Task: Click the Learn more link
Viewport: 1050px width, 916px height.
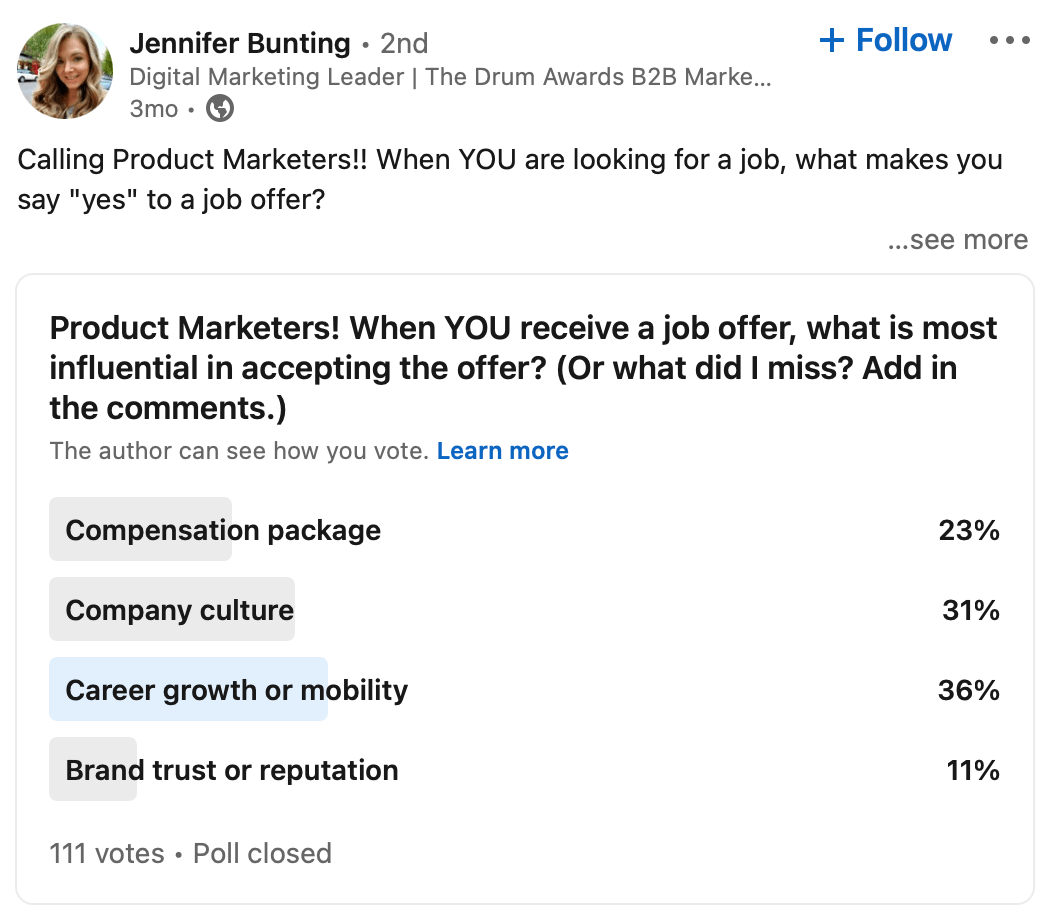Action: click(x=502, y=451)
